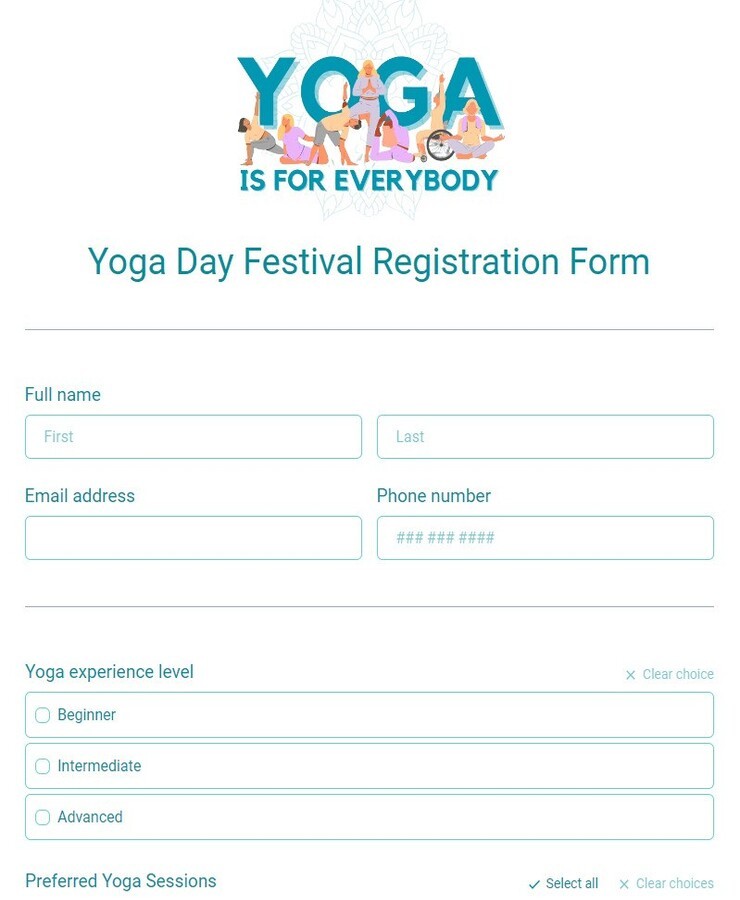Click the Last name input field
Viewport: 740px width, 900px height.
tap(545, 437)
